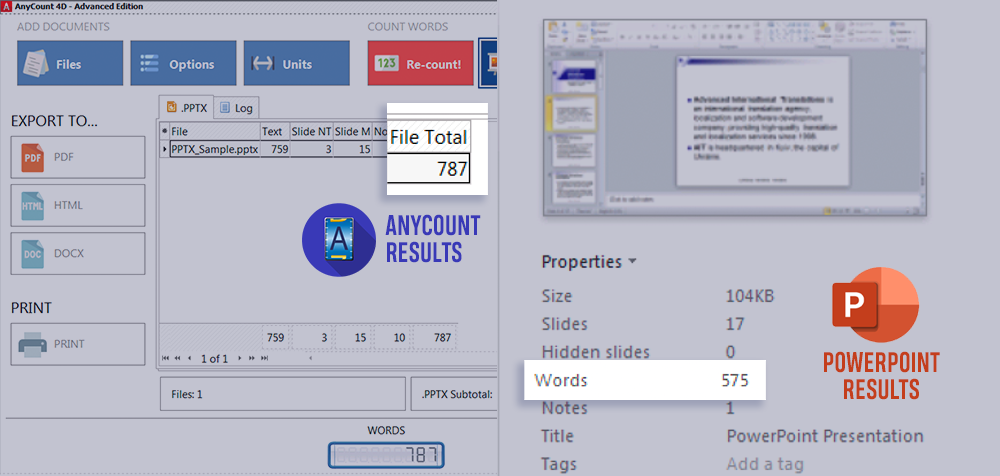Click the 787 total in grid footer
Viewport: 1000px width, 476px height.
point(436,338)
